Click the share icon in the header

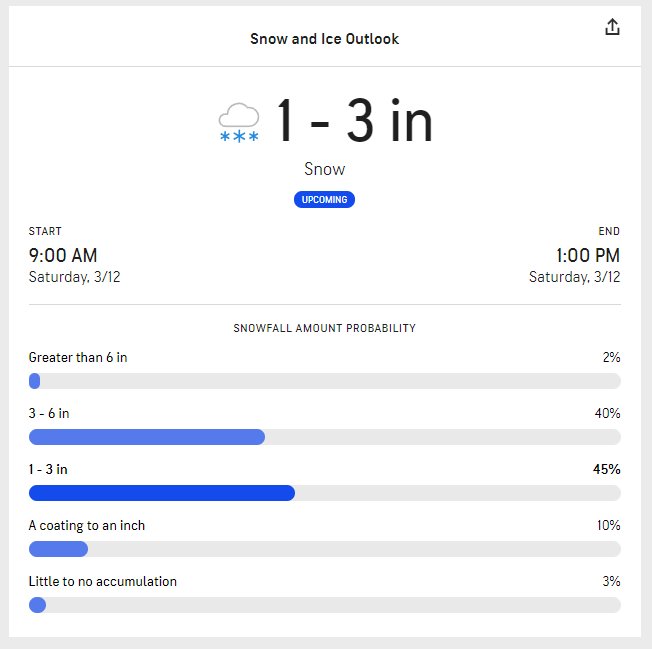pyautogui.click(x=612, y=27)
